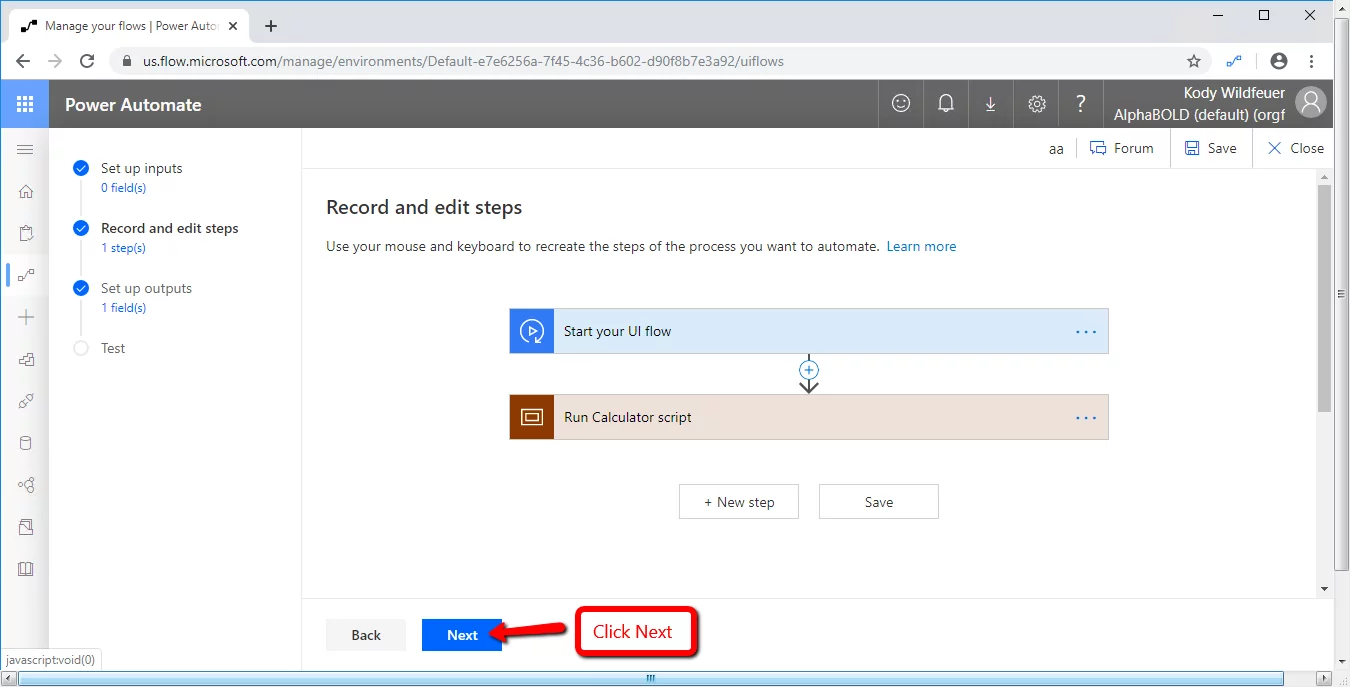Open the more options menu for Run Calculator script
The height and width of the screenshot is (687, 1350).
tap(1086, 418)
